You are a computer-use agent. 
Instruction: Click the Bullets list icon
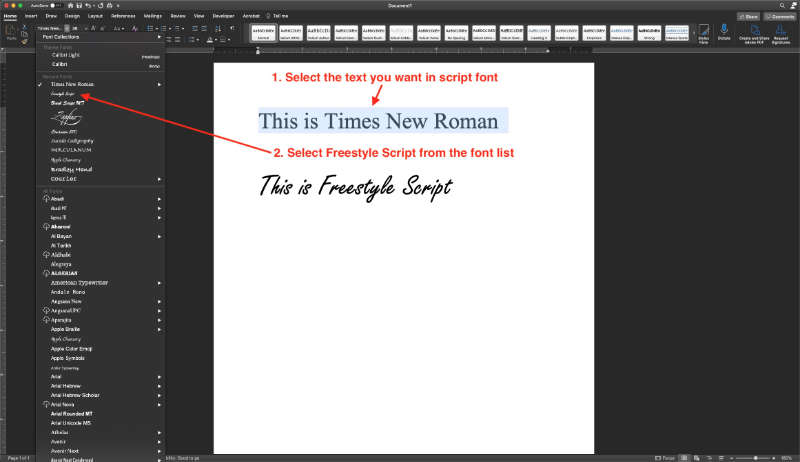(x=150, y=29)
